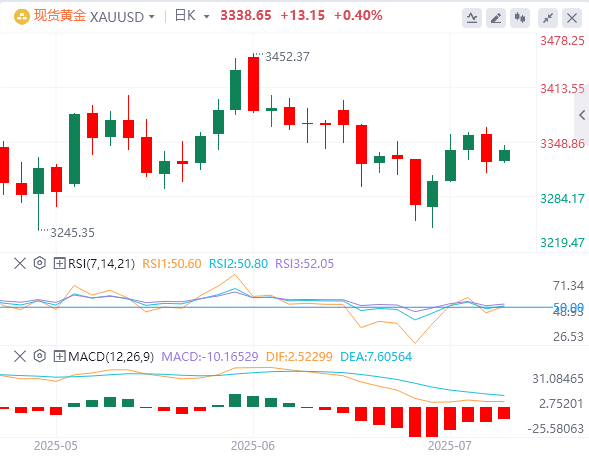The height and width of the screenshot is (459, 589).
Task: Click the gold coin logo icon
Action: coord(22,17)
